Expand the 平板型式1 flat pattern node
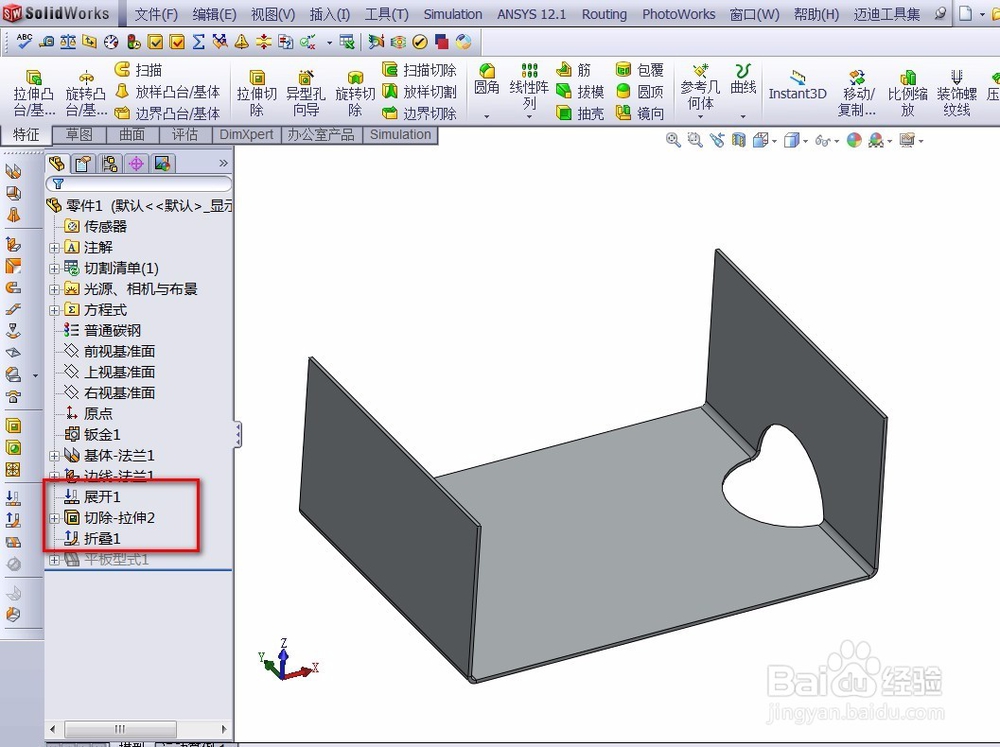The width and height of the screenshot is (1000, 747). [54, 560]
